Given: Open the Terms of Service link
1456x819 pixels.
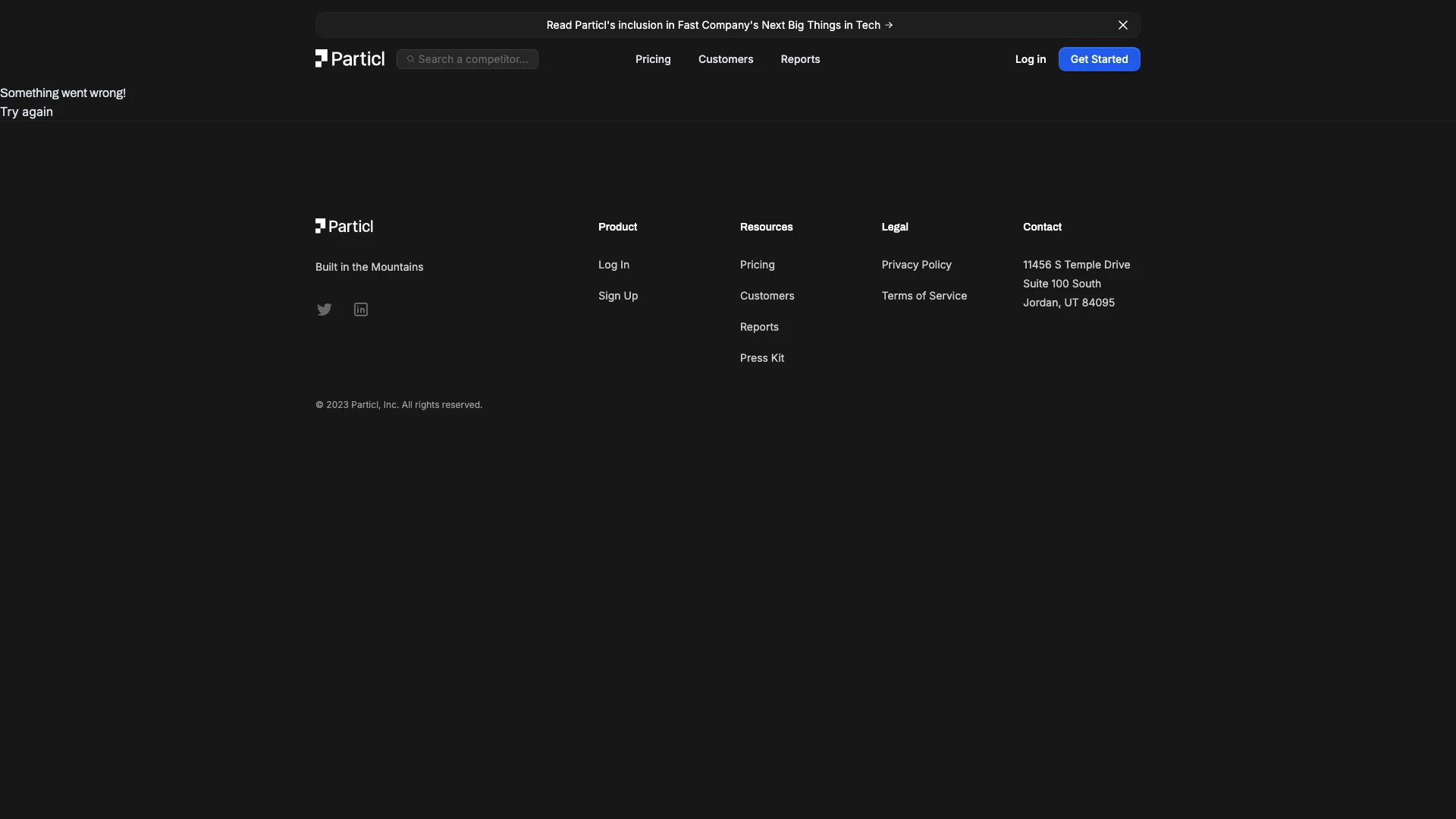Looking at the screenshot, I should tap(924, 296).
